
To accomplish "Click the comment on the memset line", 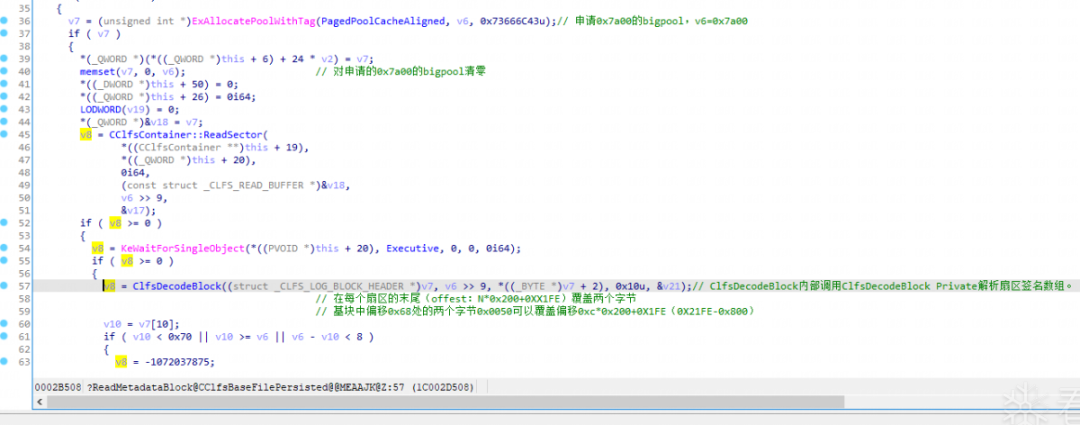I will click(x=402, y=72).
